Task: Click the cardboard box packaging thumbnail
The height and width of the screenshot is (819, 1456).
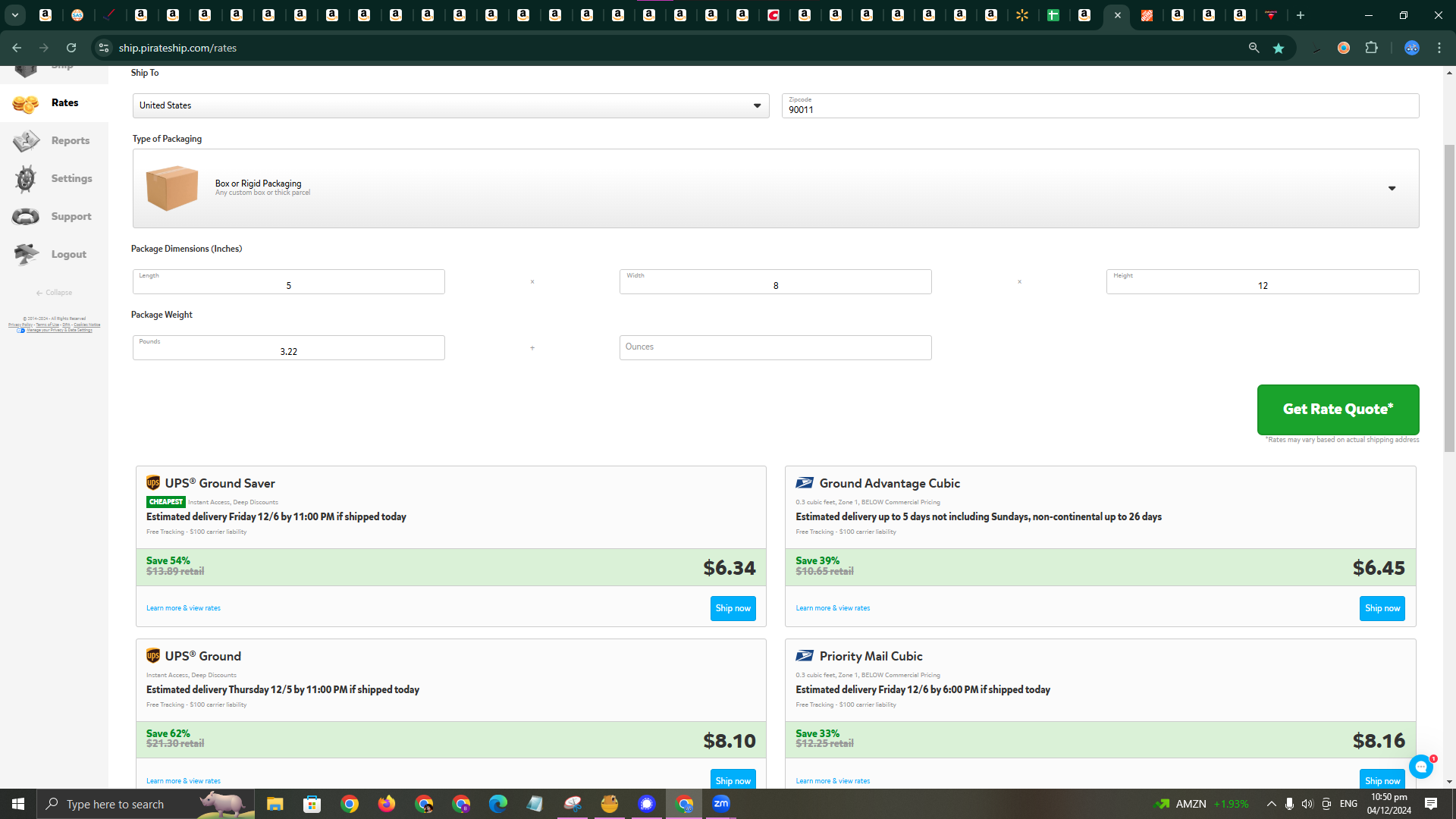Action: point(172,188)
